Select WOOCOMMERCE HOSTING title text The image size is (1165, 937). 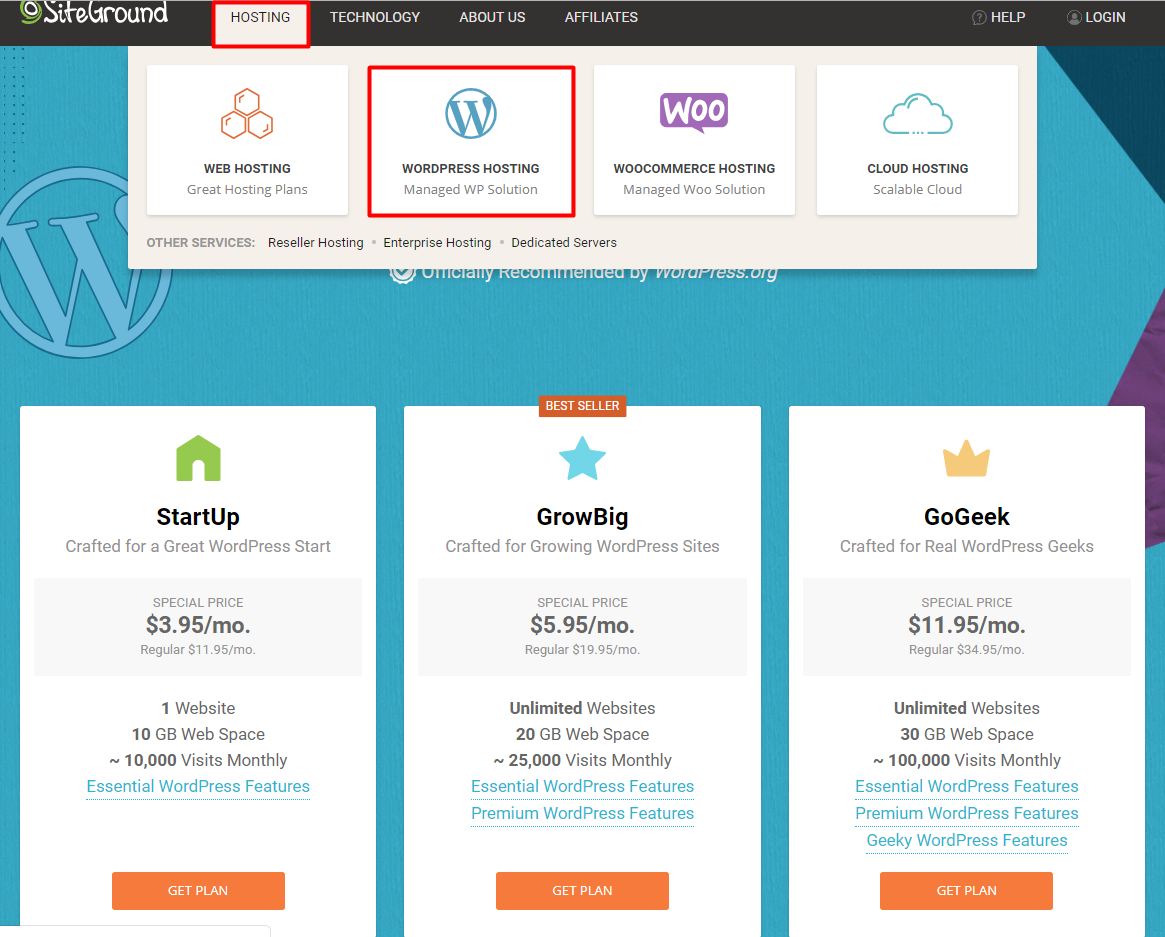click(x=694, y=169)
